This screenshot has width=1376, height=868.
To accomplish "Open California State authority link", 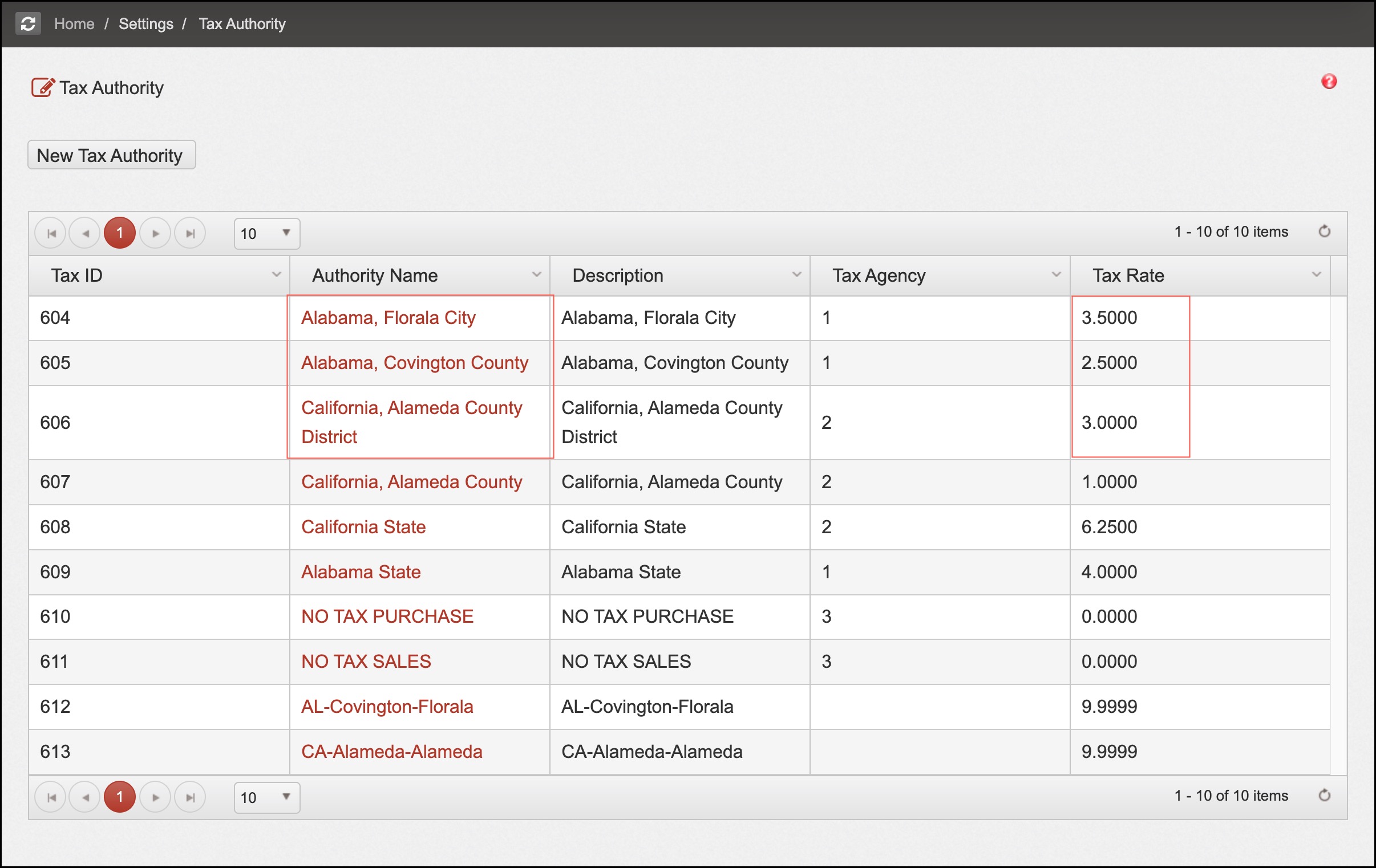I will point(363,527).
